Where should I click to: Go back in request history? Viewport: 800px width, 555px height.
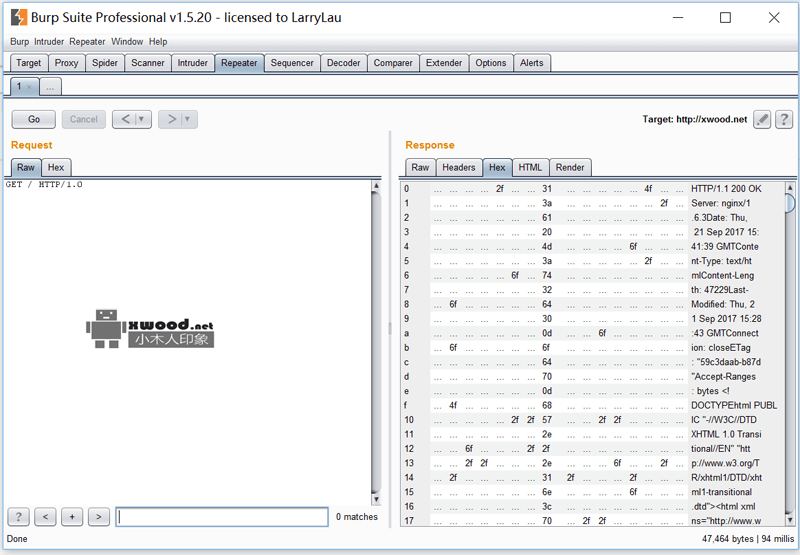click(x=125, y=119)
